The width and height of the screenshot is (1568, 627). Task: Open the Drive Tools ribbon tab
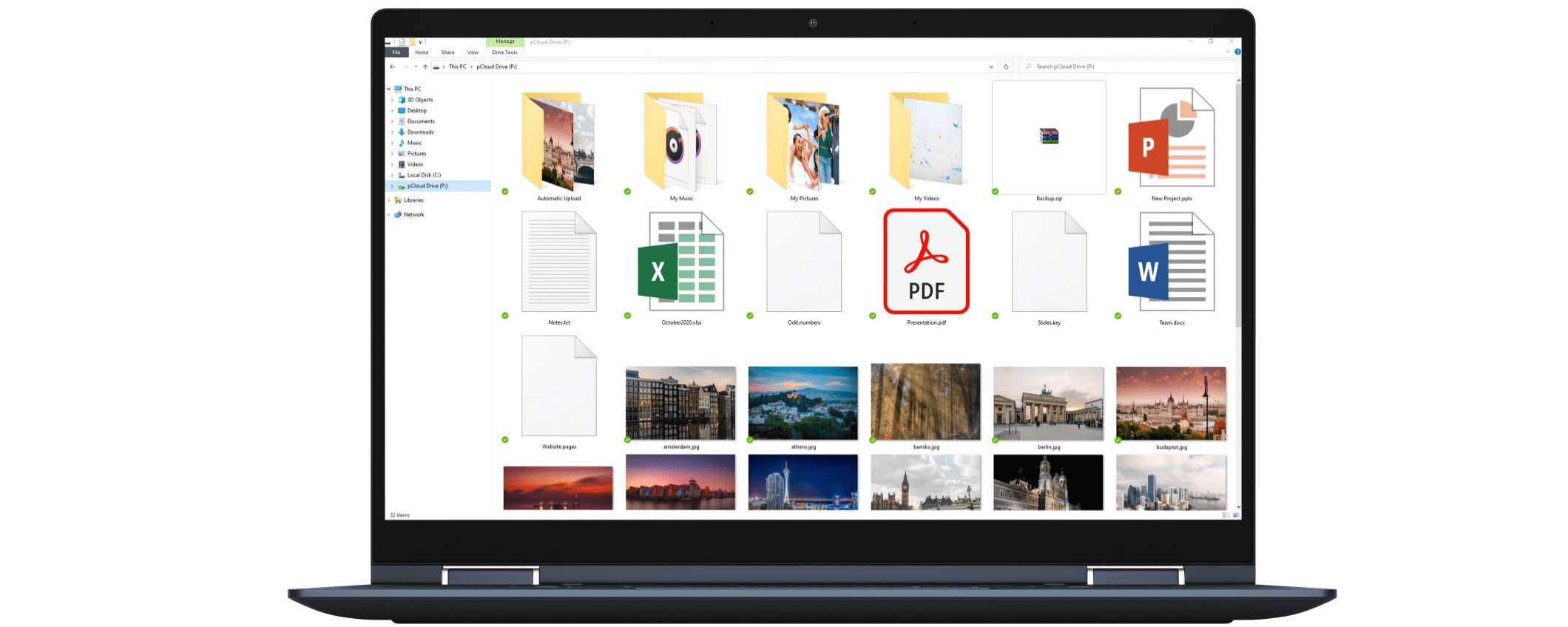click(x=505, y=52)
